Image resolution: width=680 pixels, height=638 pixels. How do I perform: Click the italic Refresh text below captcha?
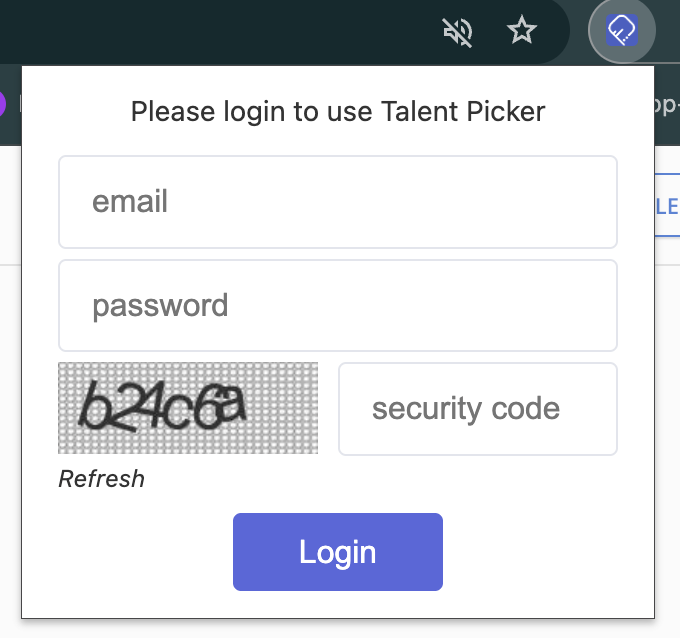[101, 479]
